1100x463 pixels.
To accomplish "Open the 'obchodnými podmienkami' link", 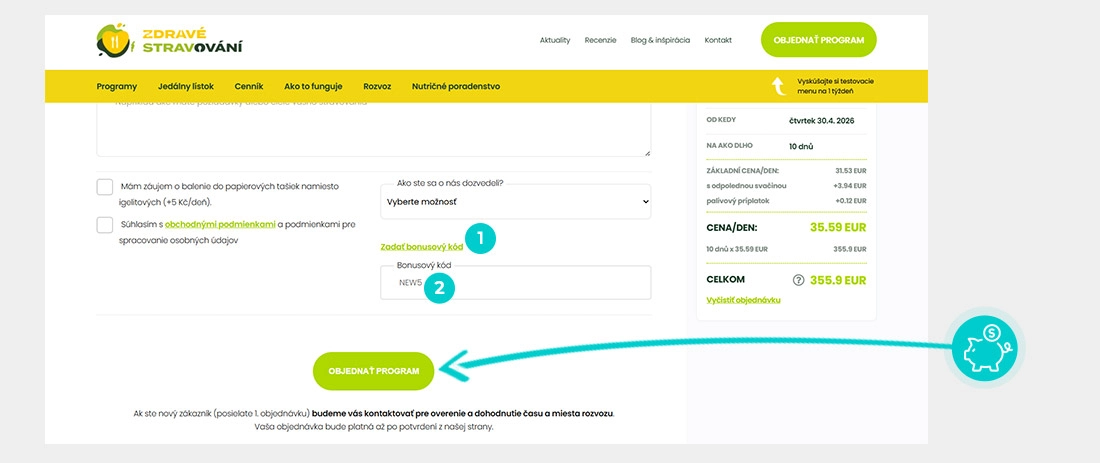I will [220, 225].
